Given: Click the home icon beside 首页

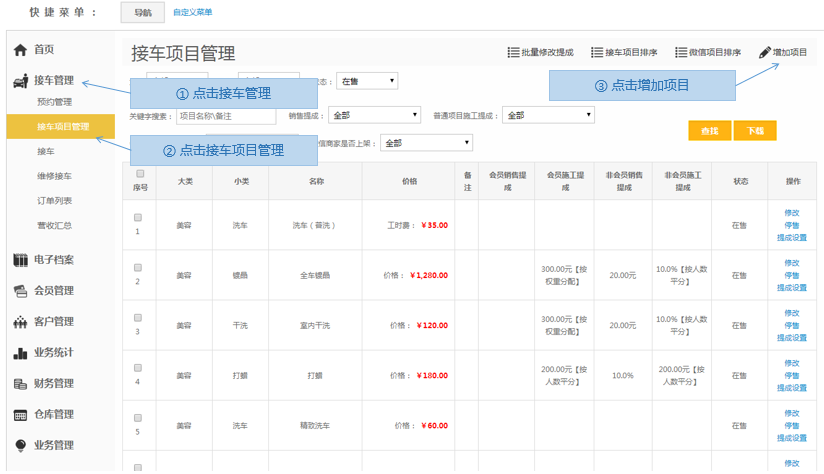Looking at the screenshot, I should click(20, 50).
